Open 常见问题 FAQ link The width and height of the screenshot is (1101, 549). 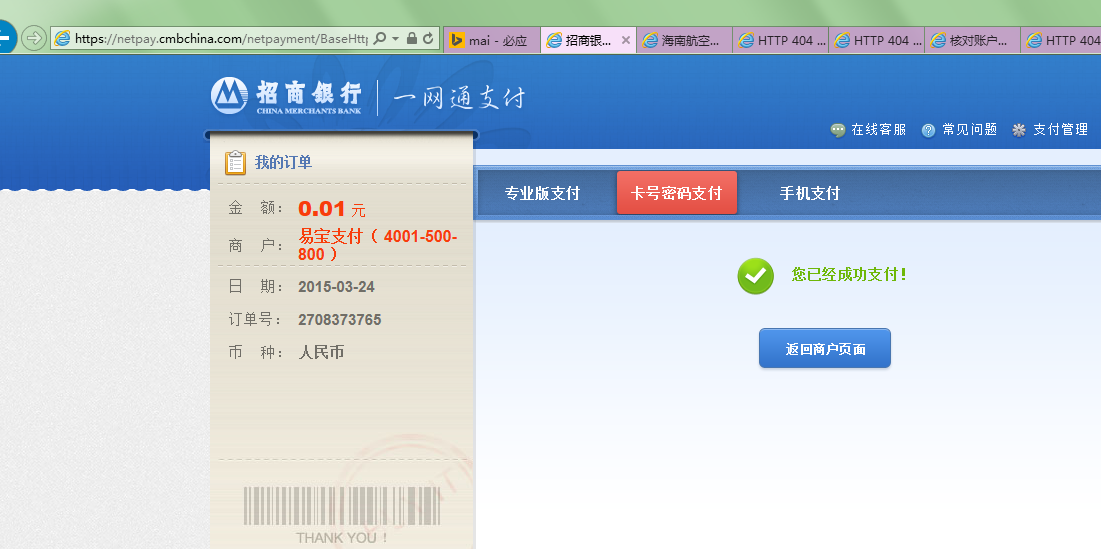point(970,129)
